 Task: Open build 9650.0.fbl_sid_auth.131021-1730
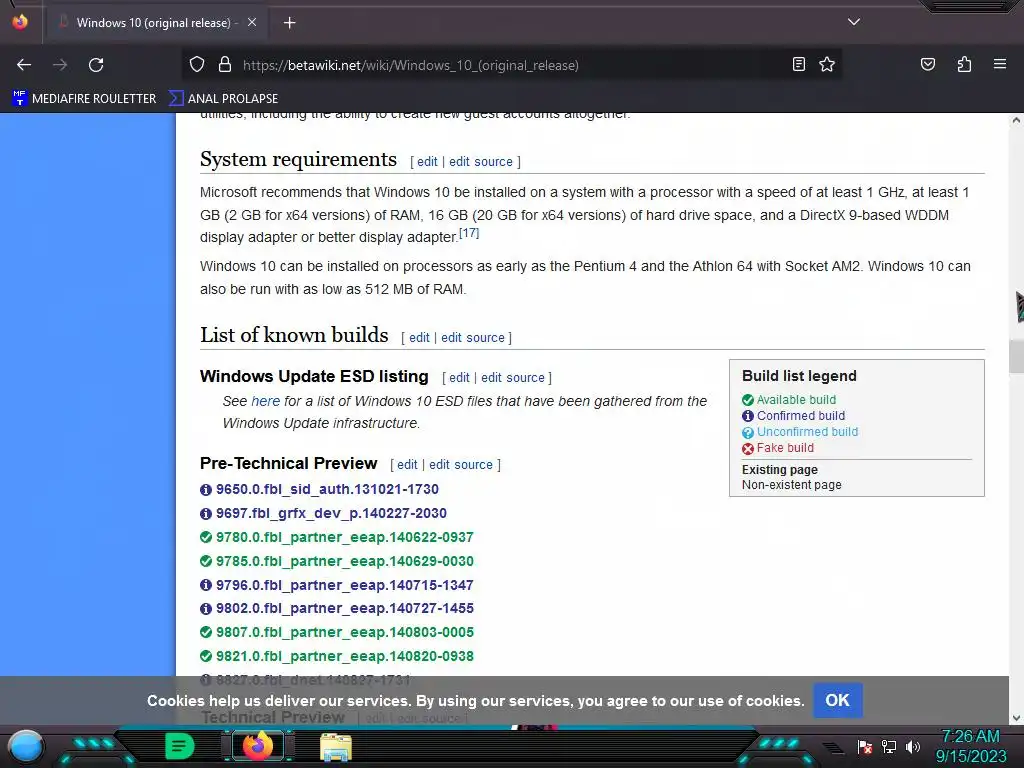pyautogui.click(x=327, y=489)
